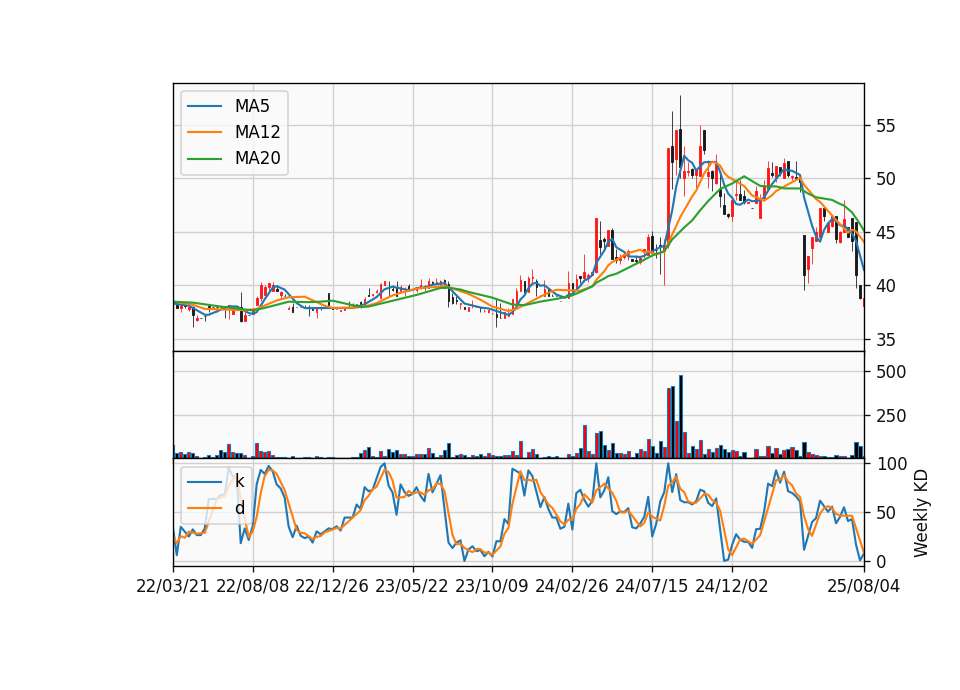The image size is (960, 690).
Task: Click the Weekly KD axis title
Action: 921,513
